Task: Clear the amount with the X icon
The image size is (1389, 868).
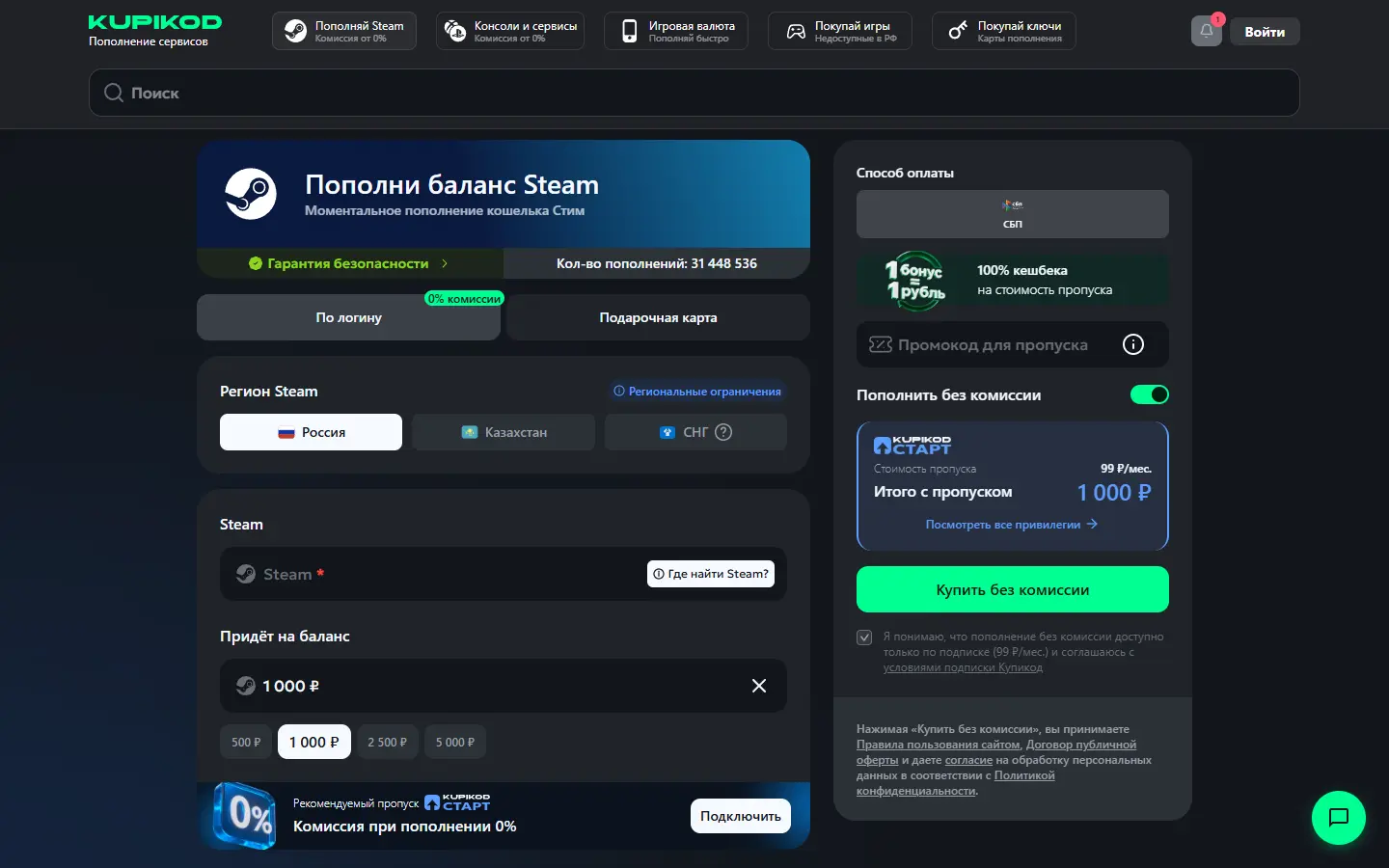Action: [759, 686]
